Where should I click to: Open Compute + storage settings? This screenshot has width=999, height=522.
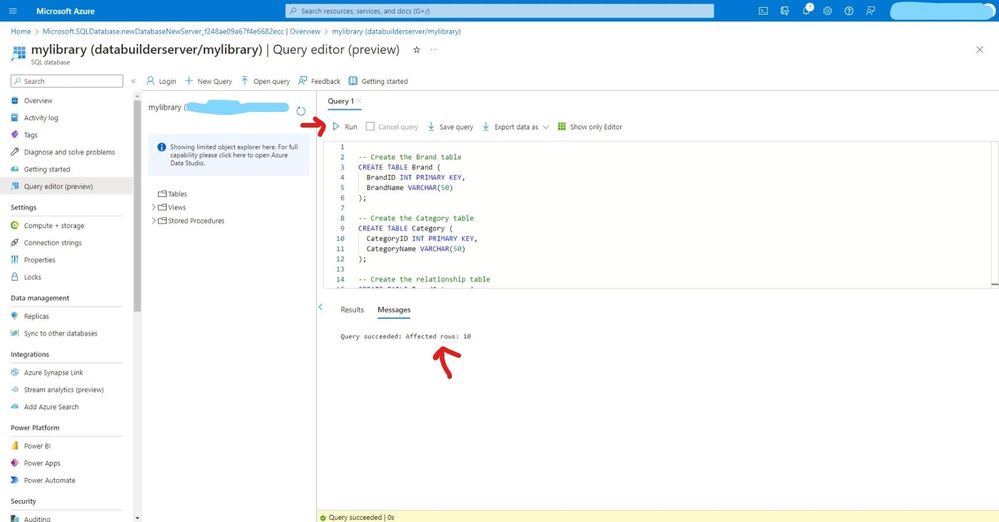tap(54, 226)
